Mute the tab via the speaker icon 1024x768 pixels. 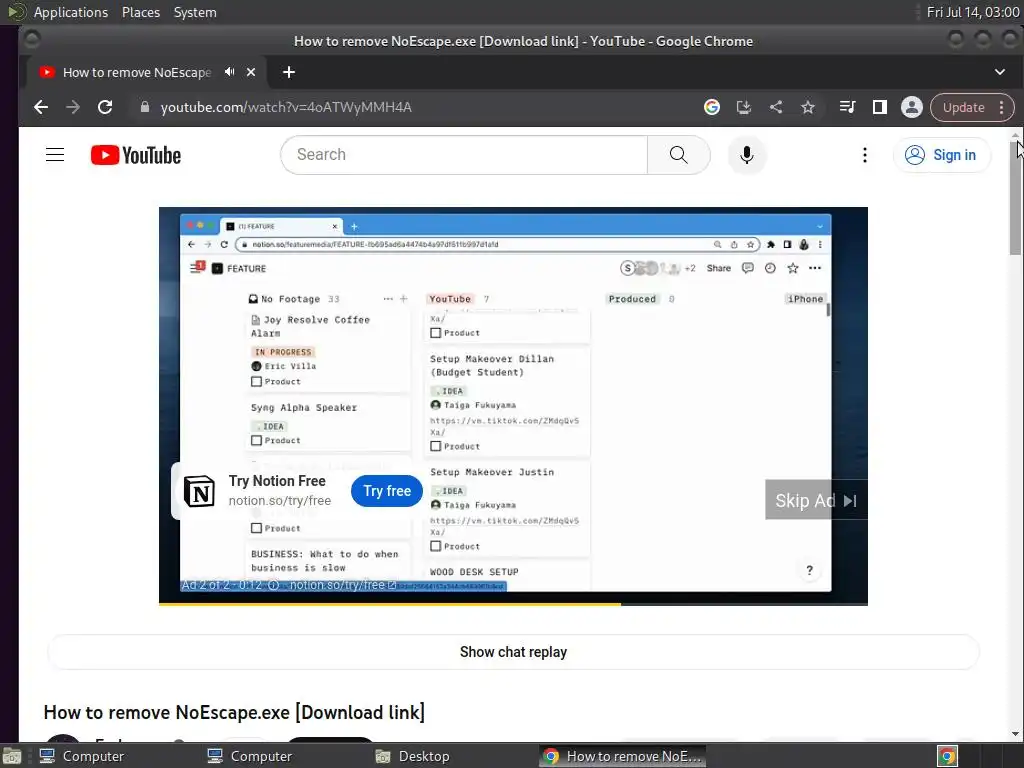tap(229, 72)
